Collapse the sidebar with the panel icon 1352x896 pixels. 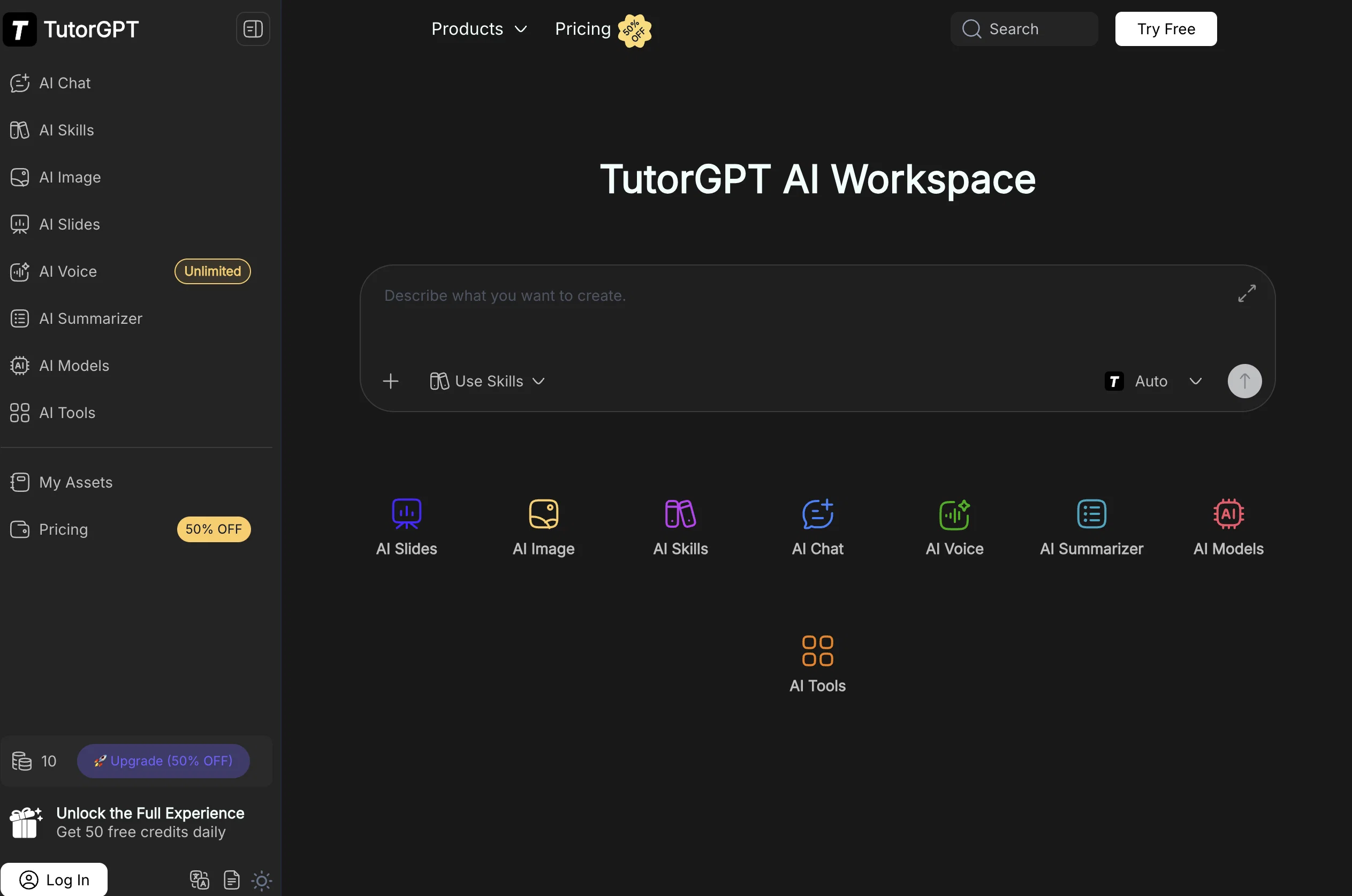click(x=253, y=29)
